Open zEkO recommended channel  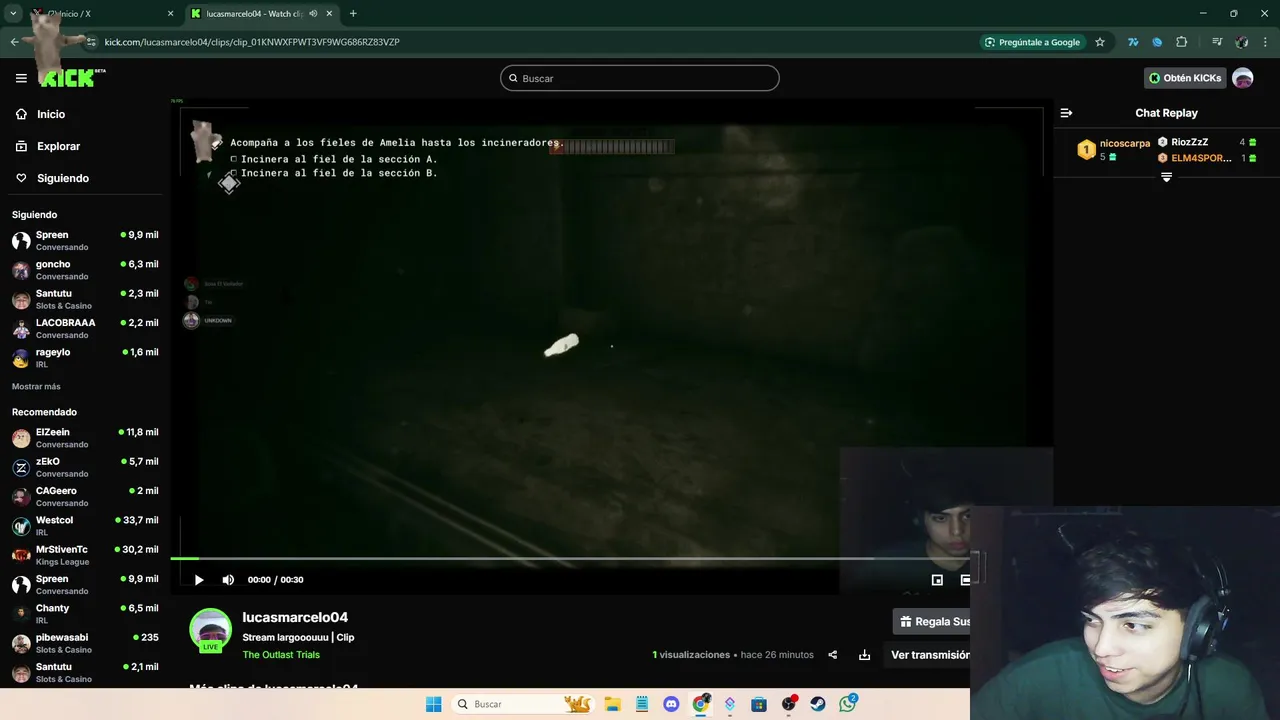coord(85,467)
